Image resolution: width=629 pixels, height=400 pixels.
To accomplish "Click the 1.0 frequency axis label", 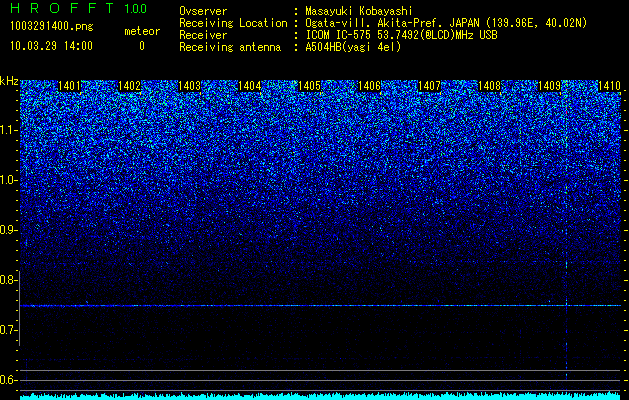I will click(9, 180).
